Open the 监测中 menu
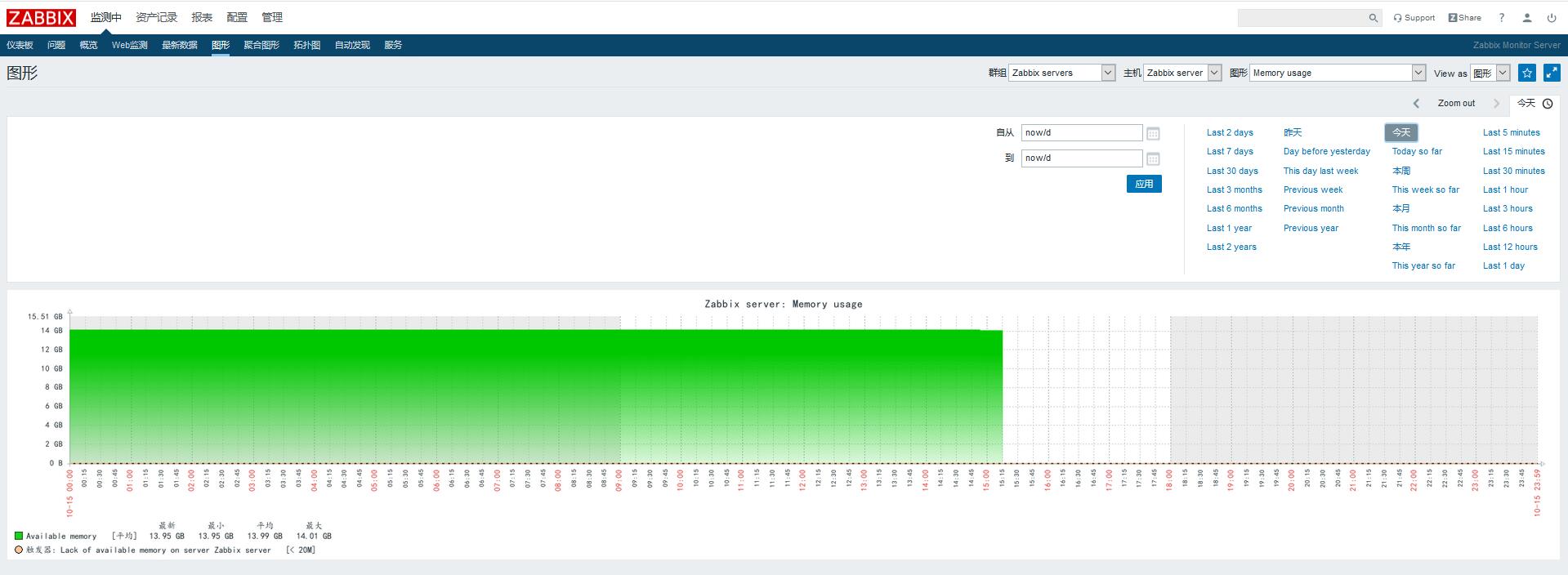 click(105, 17)
